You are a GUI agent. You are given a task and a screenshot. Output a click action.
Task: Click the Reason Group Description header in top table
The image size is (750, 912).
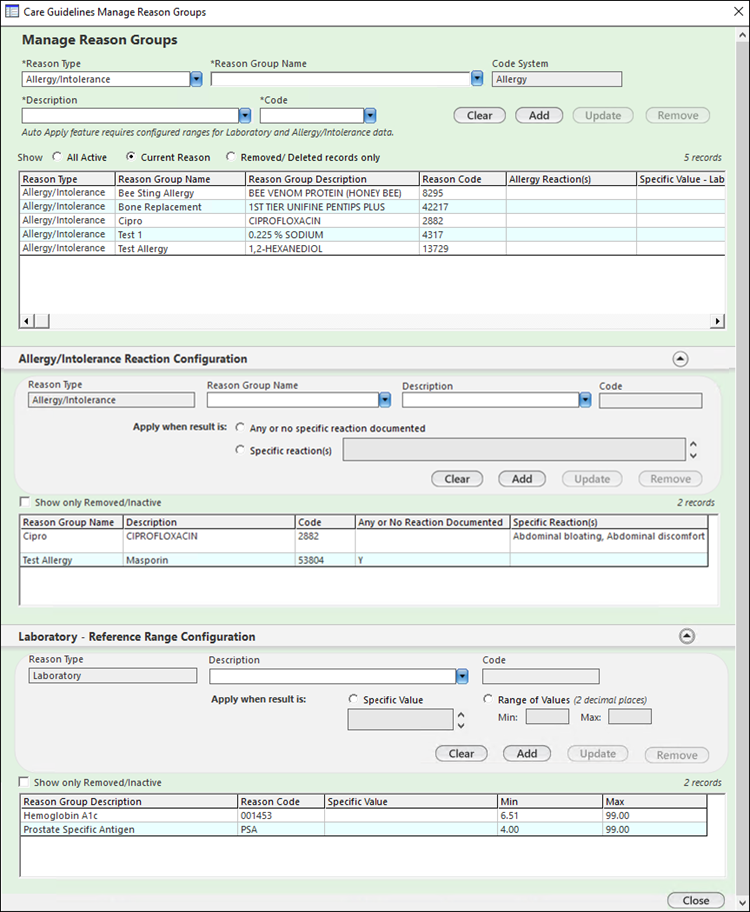332,179
